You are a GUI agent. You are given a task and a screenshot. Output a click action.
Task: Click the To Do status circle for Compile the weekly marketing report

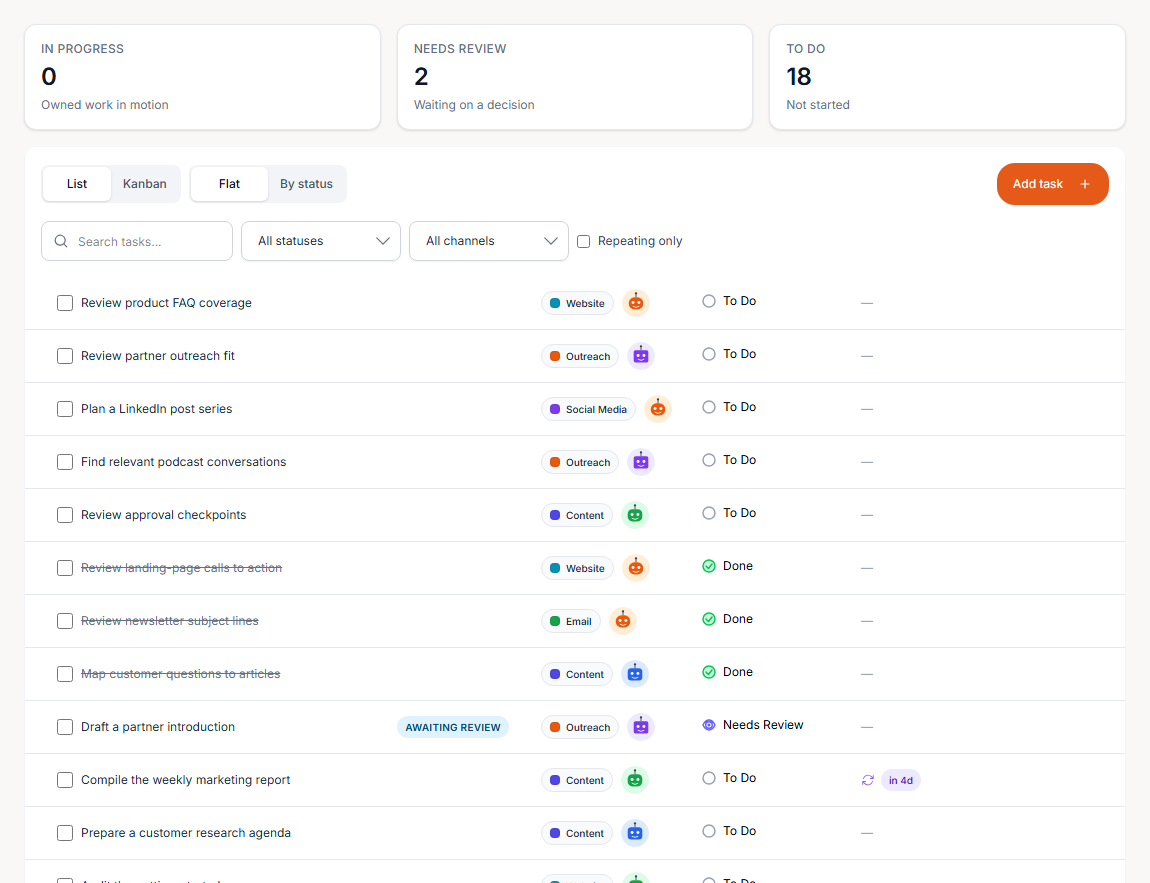tap(708, 777)
